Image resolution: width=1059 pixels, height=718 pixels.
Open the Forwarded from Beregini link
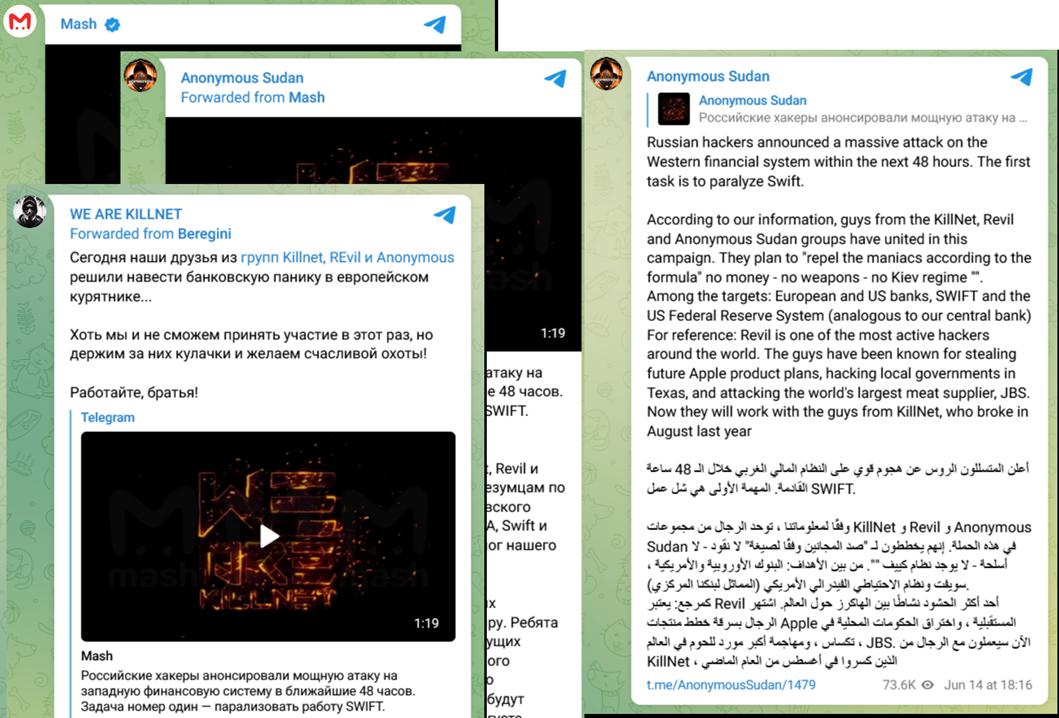(x=151, y=234)
